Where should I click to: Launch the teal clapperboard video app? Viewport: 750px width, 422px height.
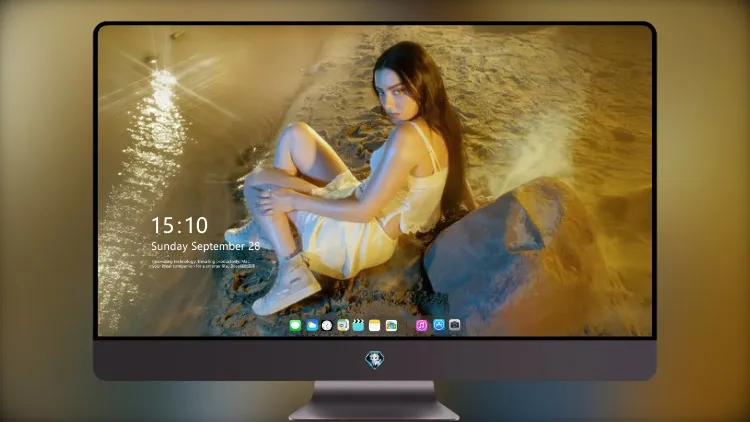point(359,326)
